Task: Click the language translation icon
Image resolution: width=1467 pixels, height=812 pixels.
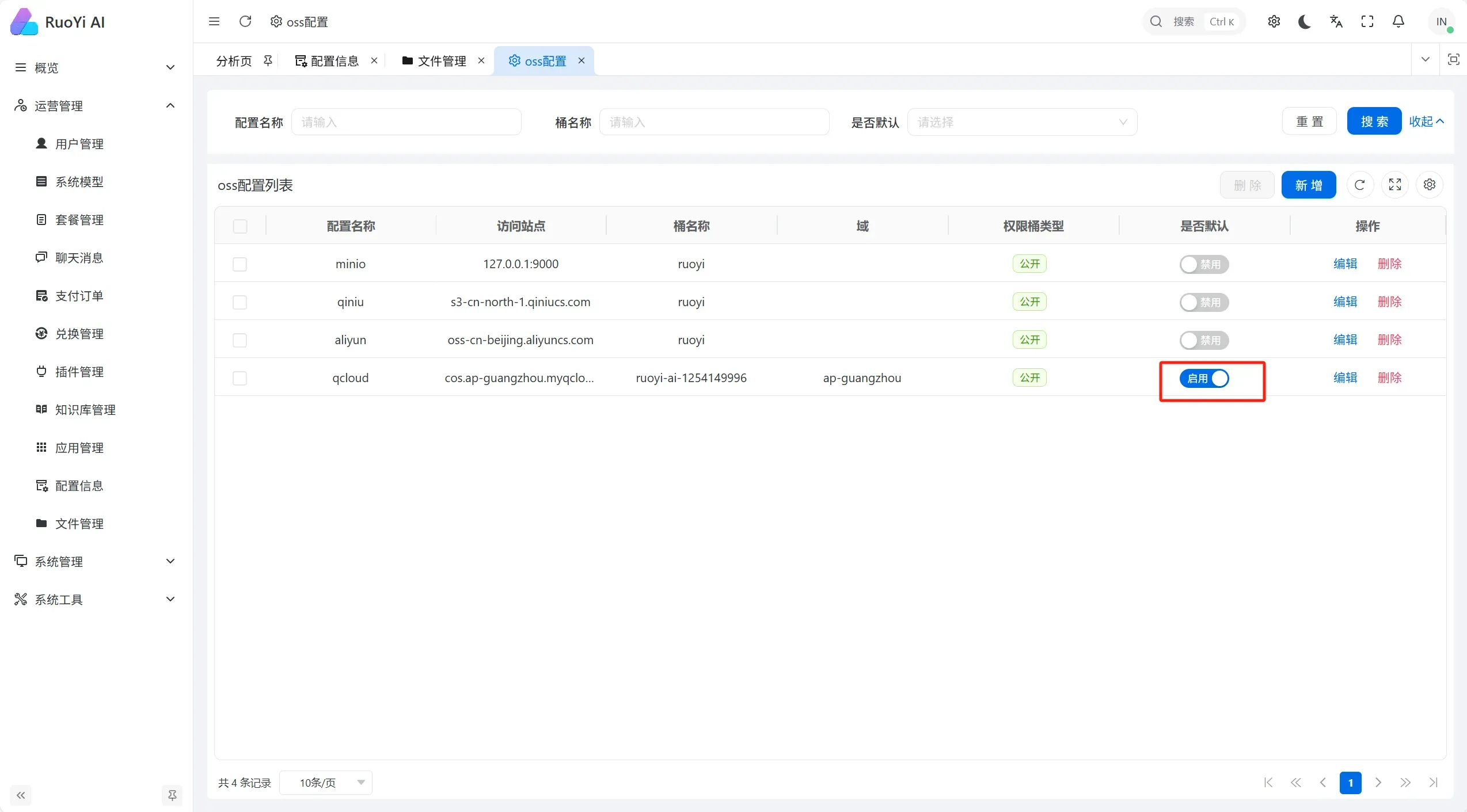Action: point(1336,22)
